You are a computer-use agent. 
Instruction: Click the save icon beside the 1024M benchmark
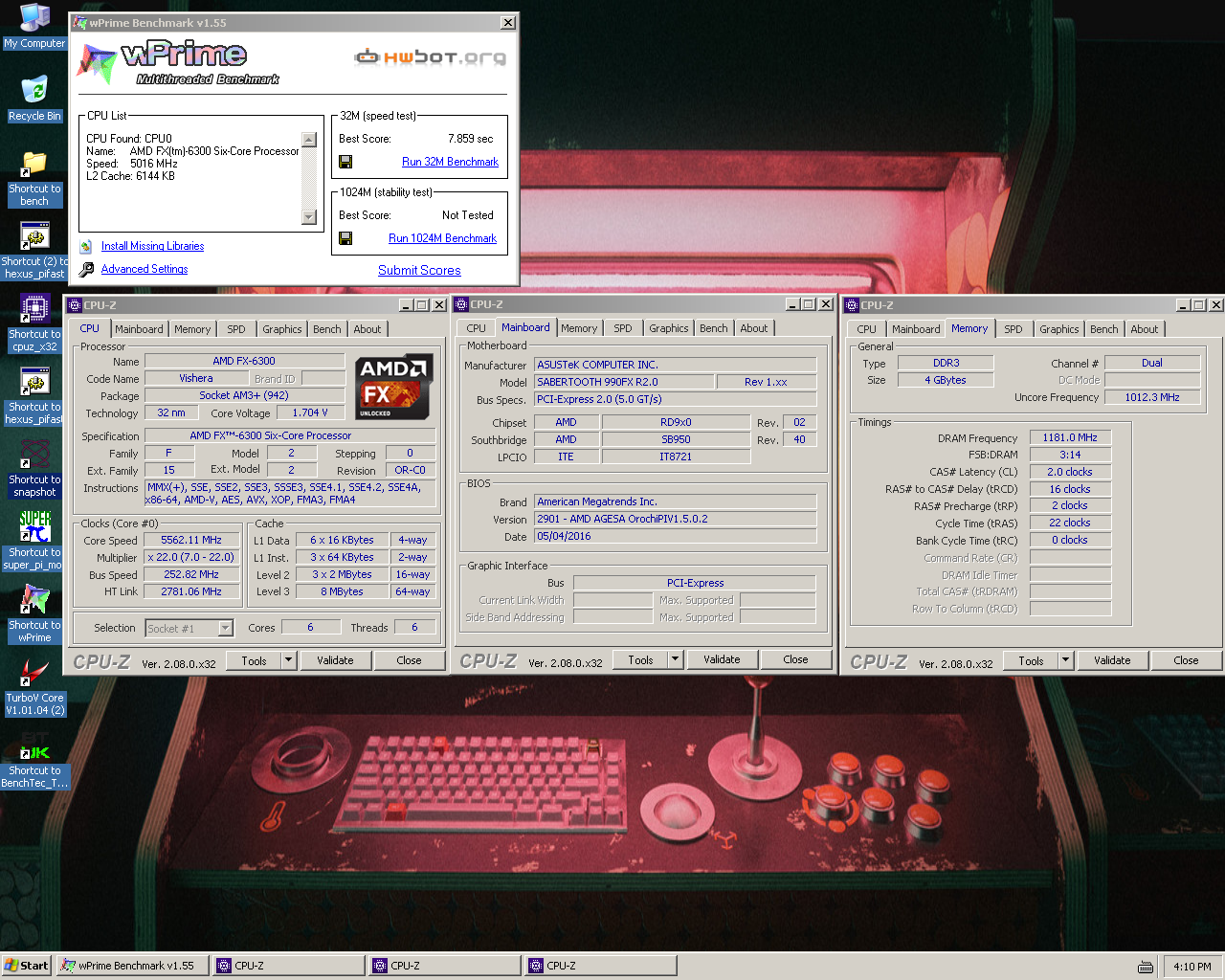345,238
